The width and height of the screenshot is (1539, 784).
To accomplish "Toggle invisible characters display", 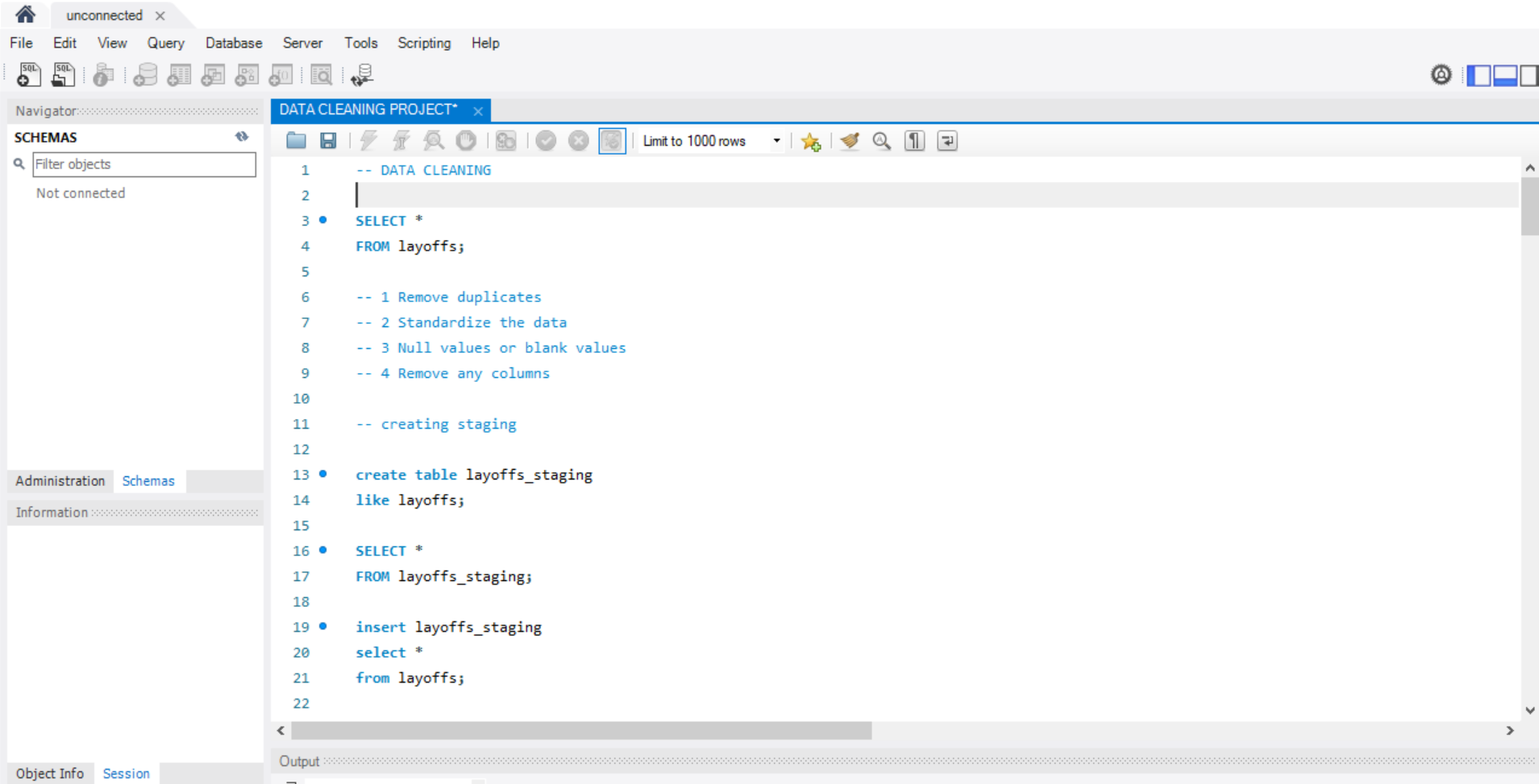I will pyautogui.click(x=914, y=141).
